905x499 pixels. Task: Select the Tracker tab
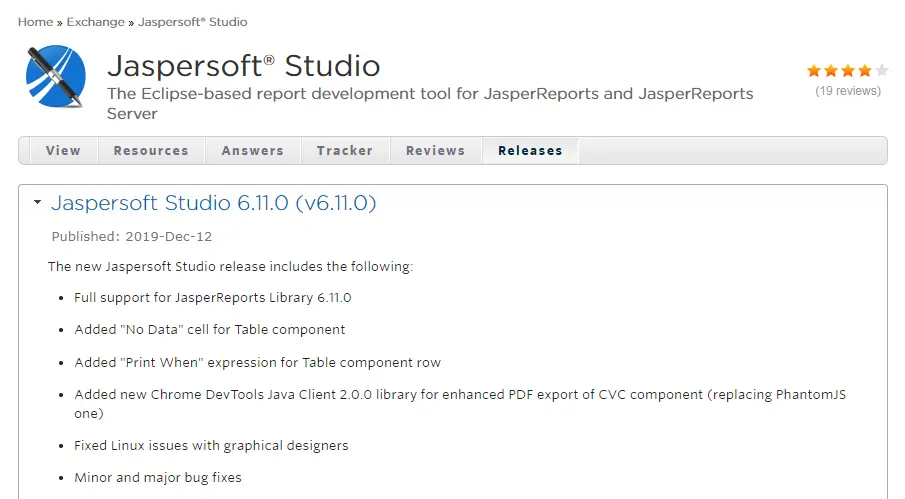(x=345, y=151)
